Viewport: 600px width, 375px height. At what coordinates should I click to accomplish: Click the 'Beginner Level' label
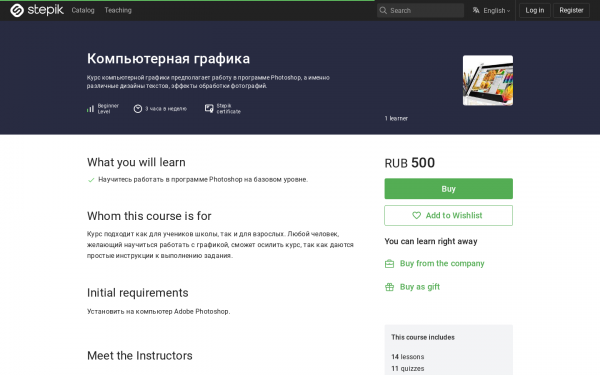[108, 109]
